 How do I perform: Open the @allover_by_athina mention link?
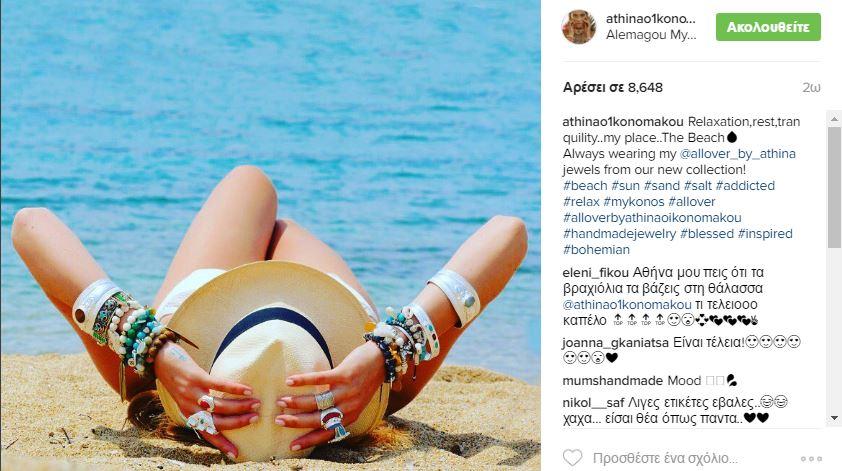(737, 154)
